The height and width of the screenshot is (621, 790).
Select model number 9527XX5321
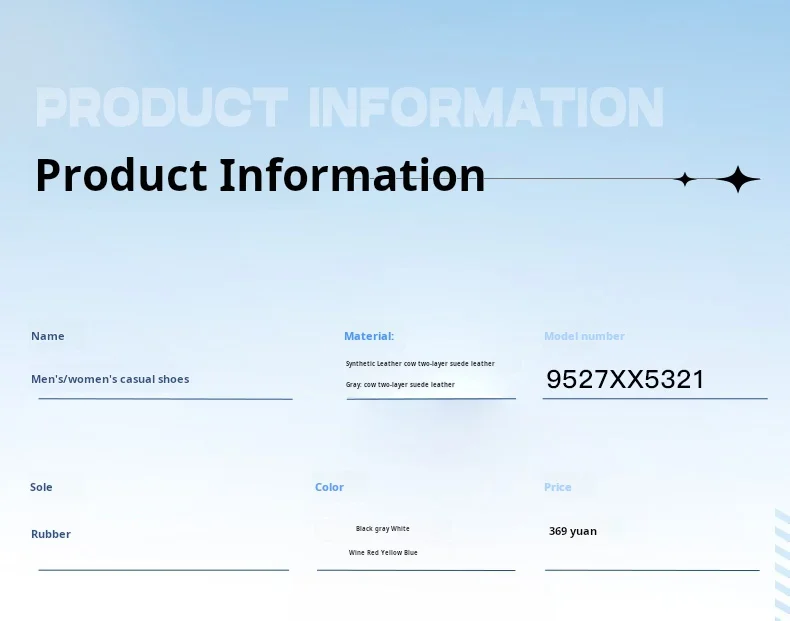coord(625,379)
